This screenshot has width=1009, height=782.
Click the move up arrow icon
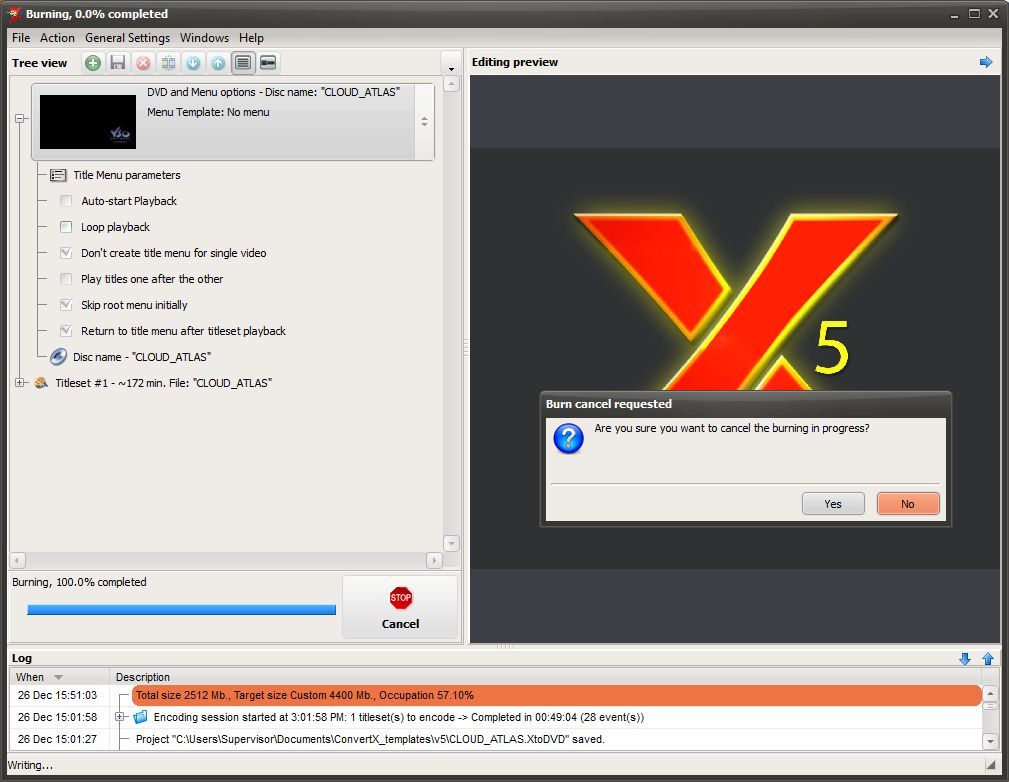tap(218, 62)
